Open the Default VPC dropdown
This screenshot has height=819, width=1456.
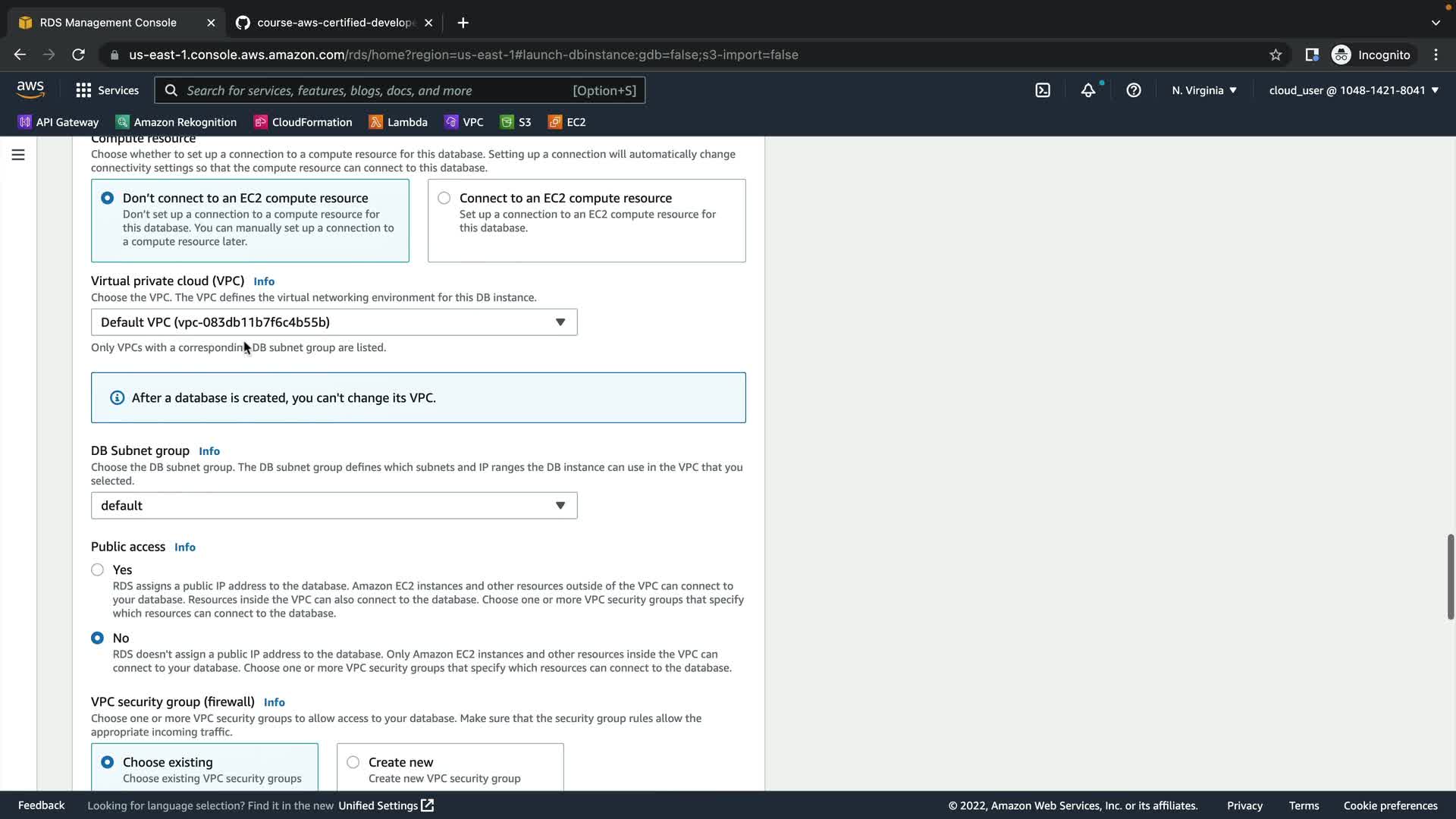(334, 322)
